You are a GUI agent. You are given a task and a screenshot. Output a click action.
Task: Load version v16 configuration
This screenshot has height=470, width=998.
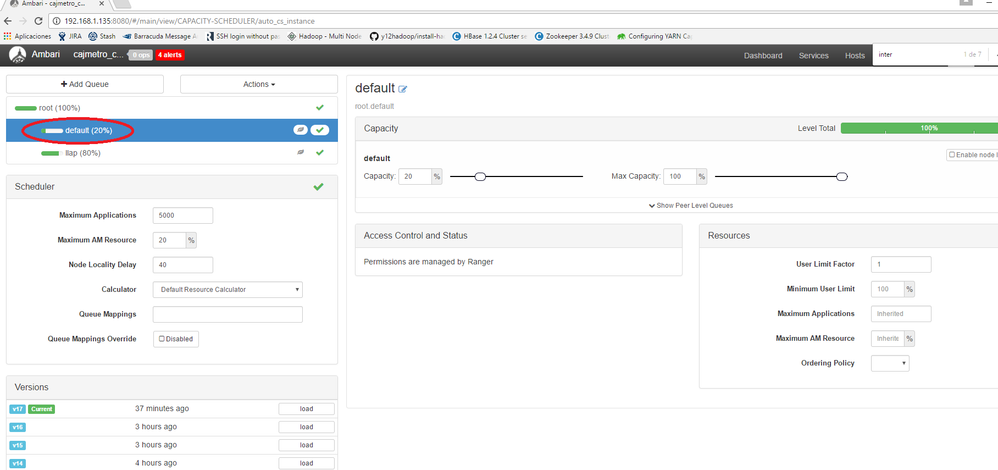point(306,427)
